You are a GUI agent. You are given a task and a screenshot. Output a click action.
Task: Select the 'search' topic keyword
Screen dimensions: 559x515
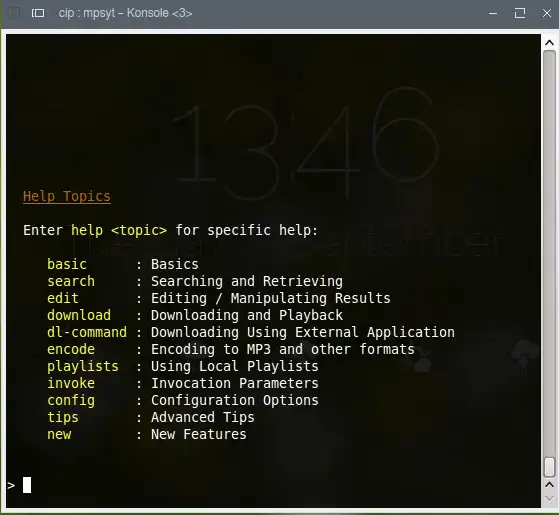[x=71, y=281]
